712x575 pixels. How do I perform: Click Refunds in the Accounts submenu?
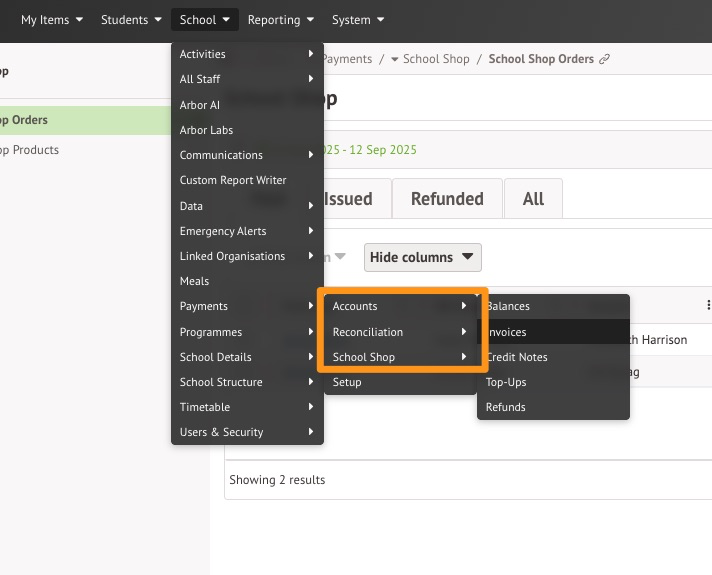point(506,407)
